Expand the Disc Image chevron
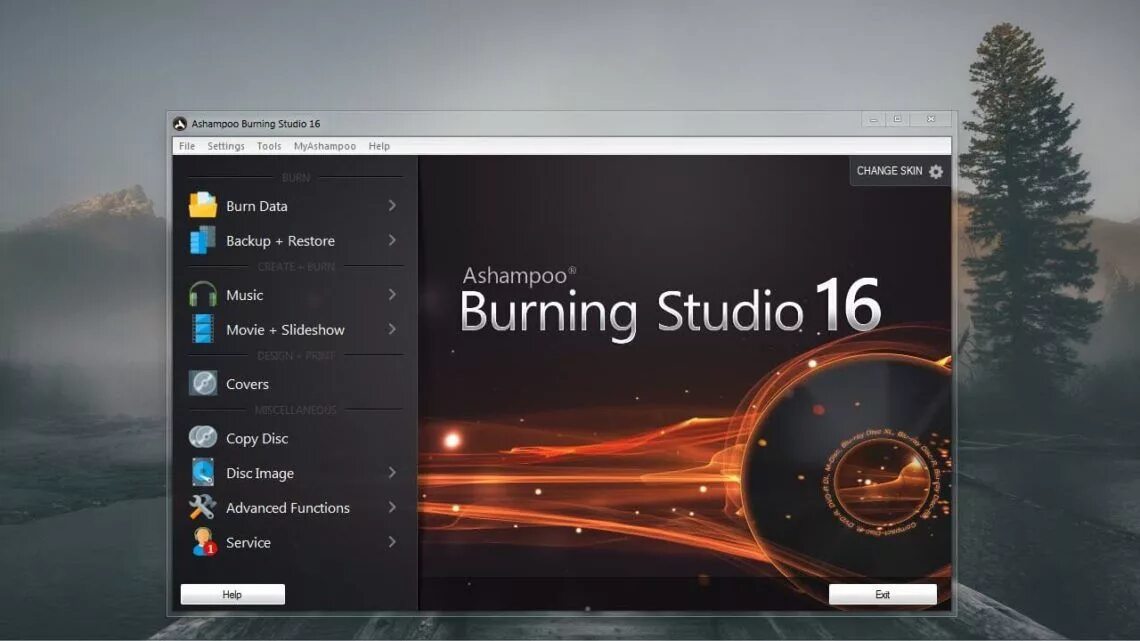1140x641 pixels. [394, 472]
